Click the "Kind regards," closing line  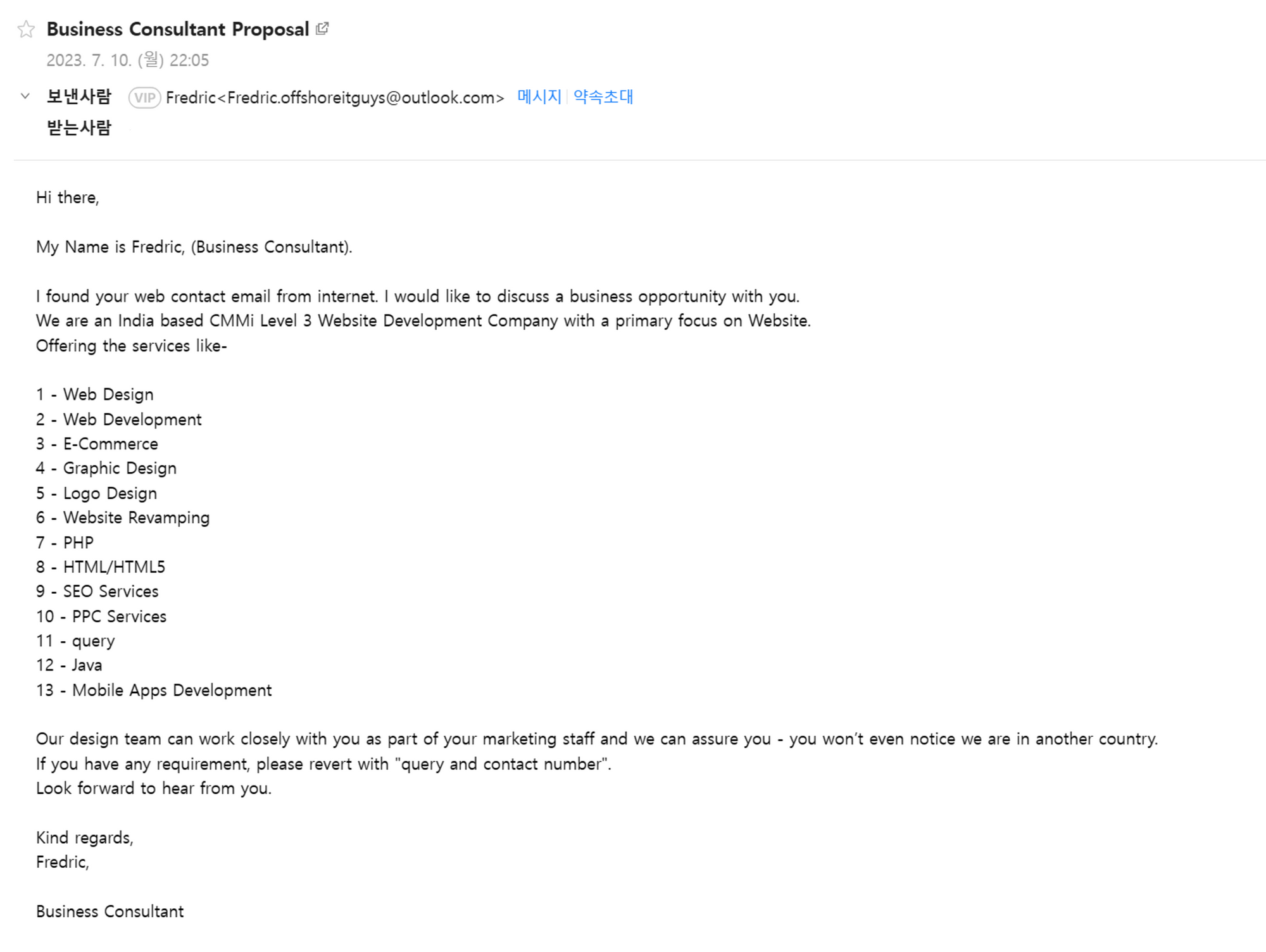click(x=85, y=837)
